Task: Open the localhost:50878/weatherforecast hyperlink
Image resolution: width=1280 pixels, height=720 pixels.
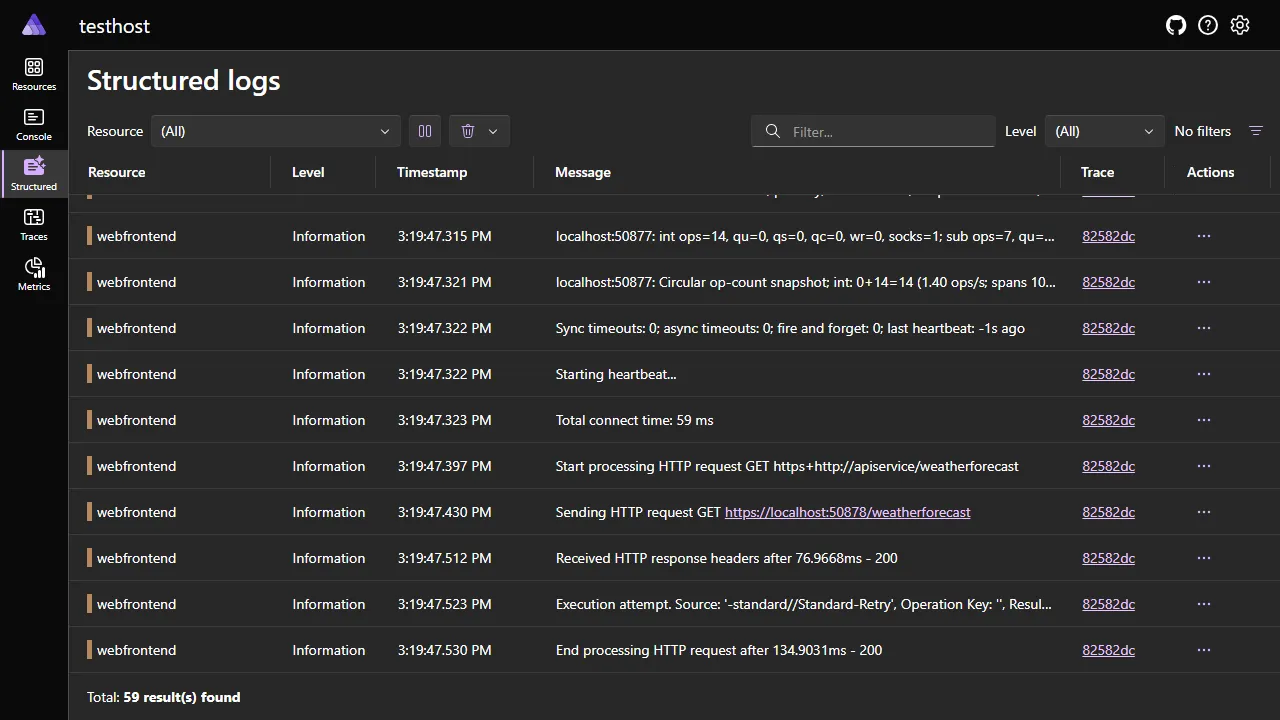Action: [x=847, y=512]
